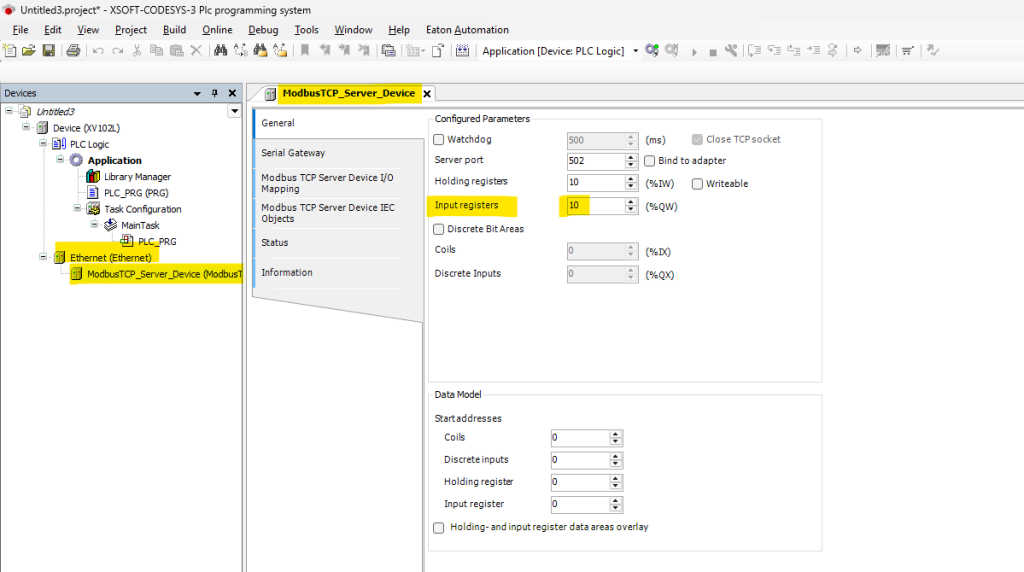
Task: Click the wrench build tool icon
Action: (731, 50)
